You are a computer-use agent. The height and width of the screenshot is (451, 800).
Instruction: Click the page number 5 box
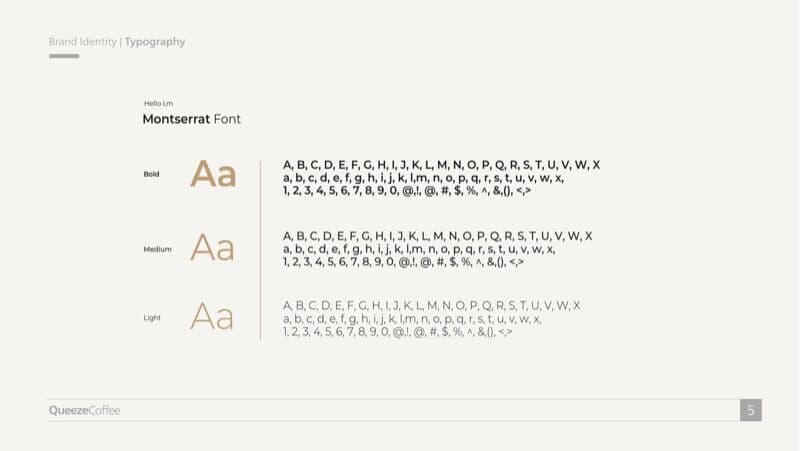pos(751,410)
